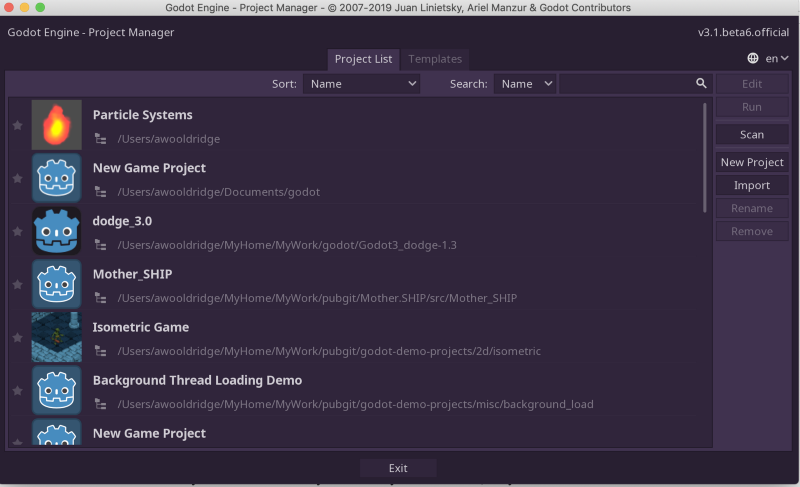Click the Run button
Viewport: 800px width, 487px height.
click(752, 107)
